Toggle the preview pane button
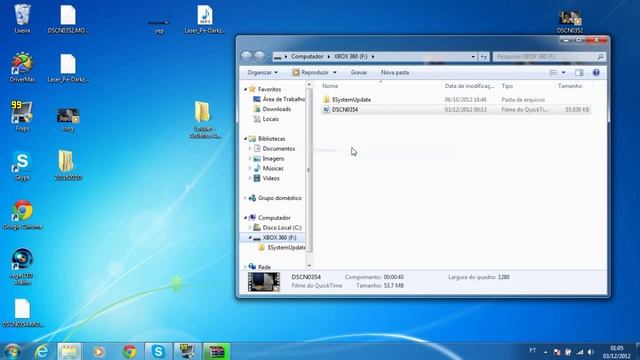Viewport: 640px width, 360px height. pyautogui.click(x=579, y=73)
